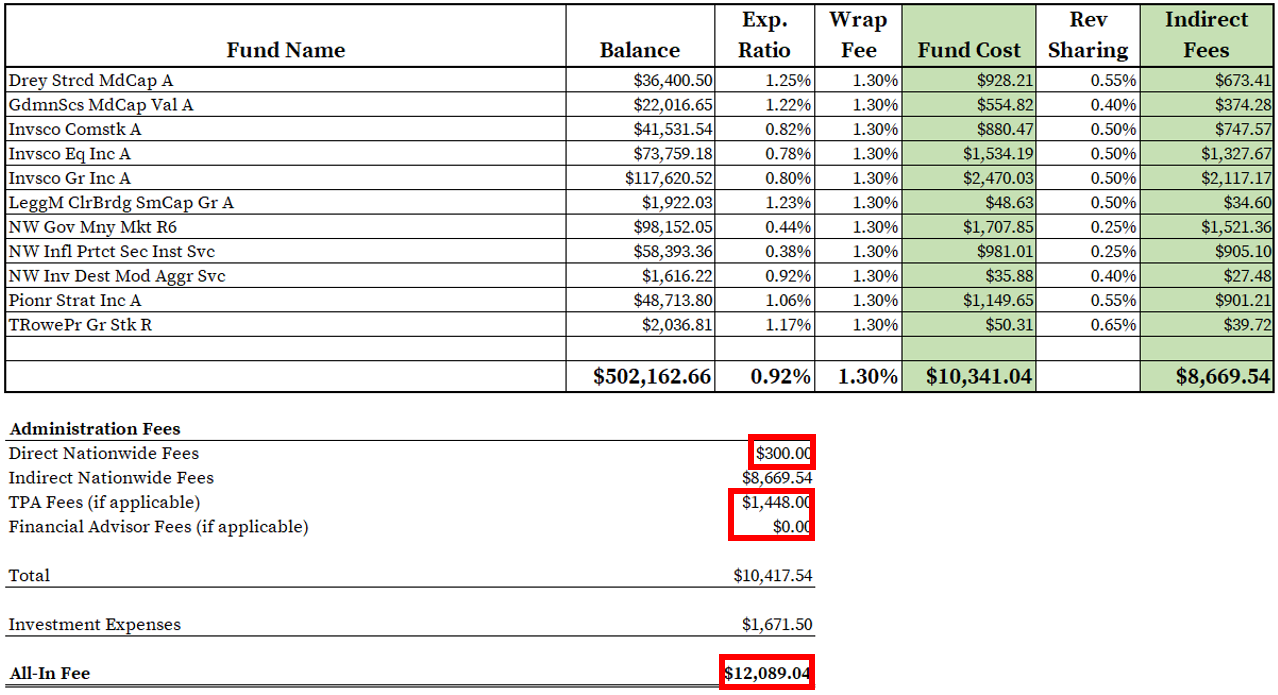Click the Financial Advisor Fees $0.00 cell

click(790, 526)
